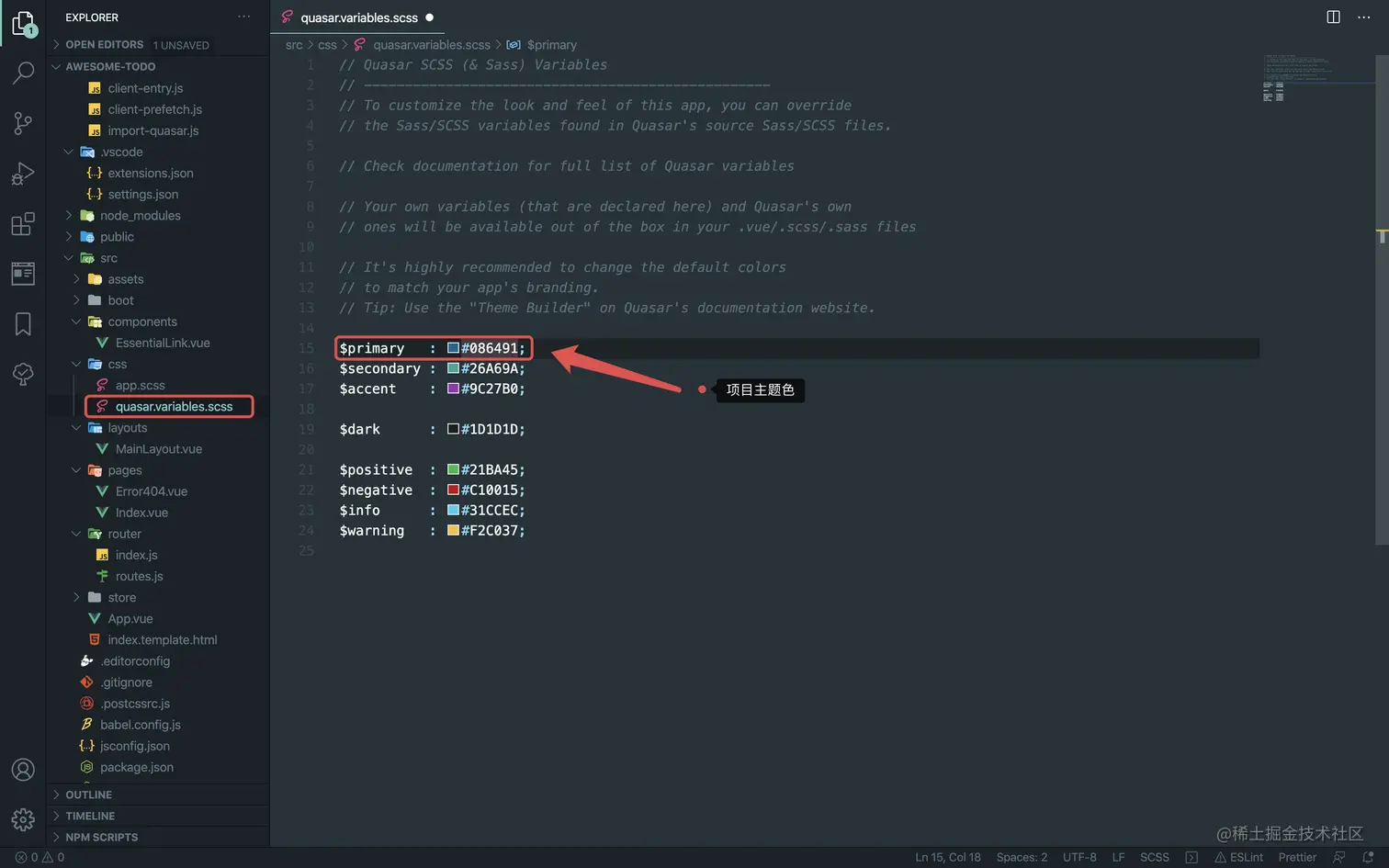The width and height of the screenshot is (1389, 868).
Task: Open the Run and Debug view icon
Action: 23,174
